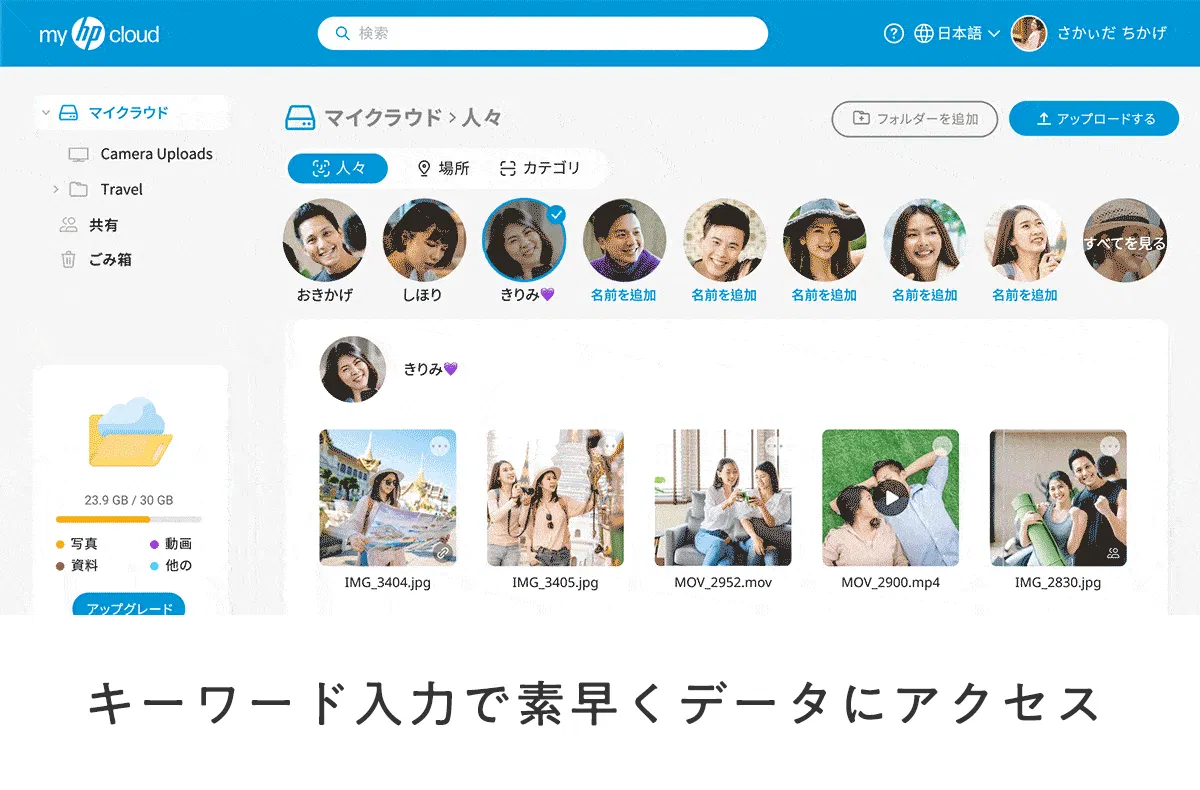Open the 日本語 language dropdown
This screenshot has width=1200, height=790.
(956, 33)
